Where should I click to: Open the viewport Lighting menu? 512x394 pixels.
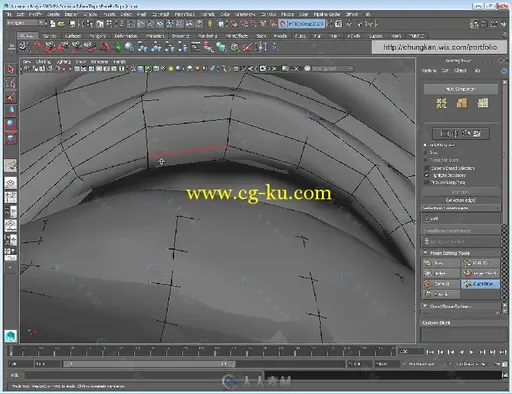(x=64, y=62)
